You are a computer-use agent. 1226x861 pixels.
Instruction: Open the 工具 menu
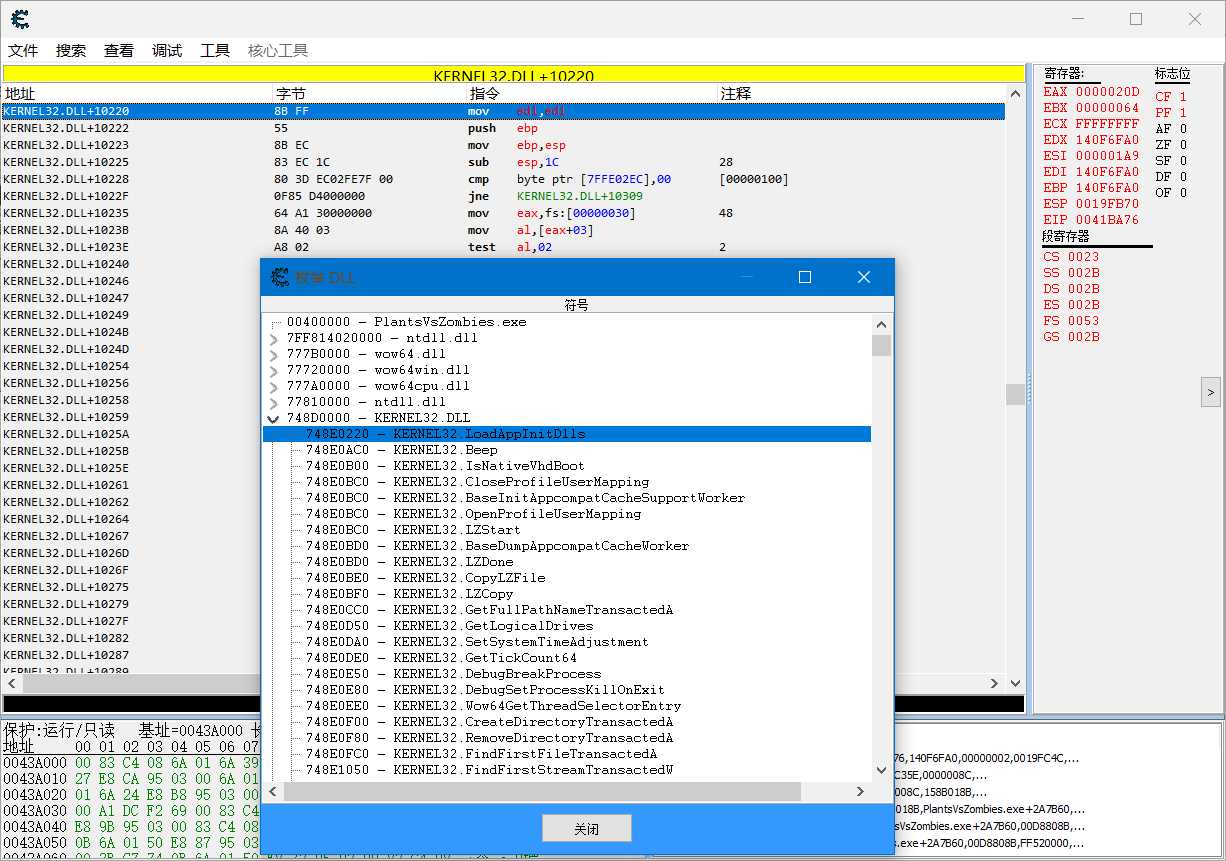215,51
